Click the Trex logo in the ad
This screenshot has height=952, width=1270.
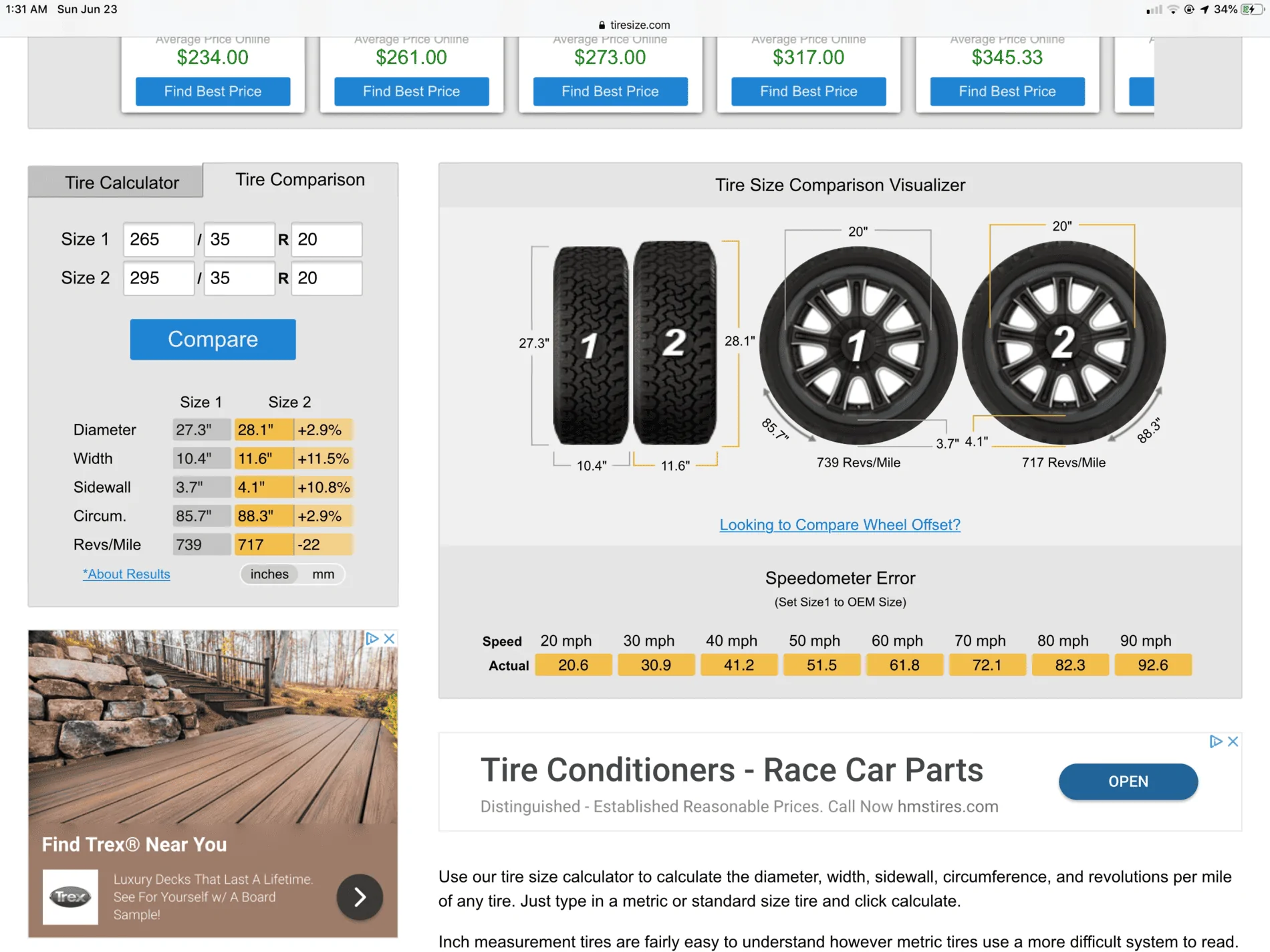(70, 897)
